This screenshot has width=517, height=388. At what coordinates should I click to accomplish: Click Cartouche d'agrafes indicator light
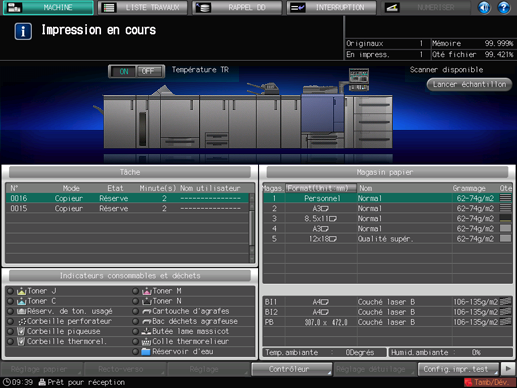pyautogui.click(x=135, y=311)
